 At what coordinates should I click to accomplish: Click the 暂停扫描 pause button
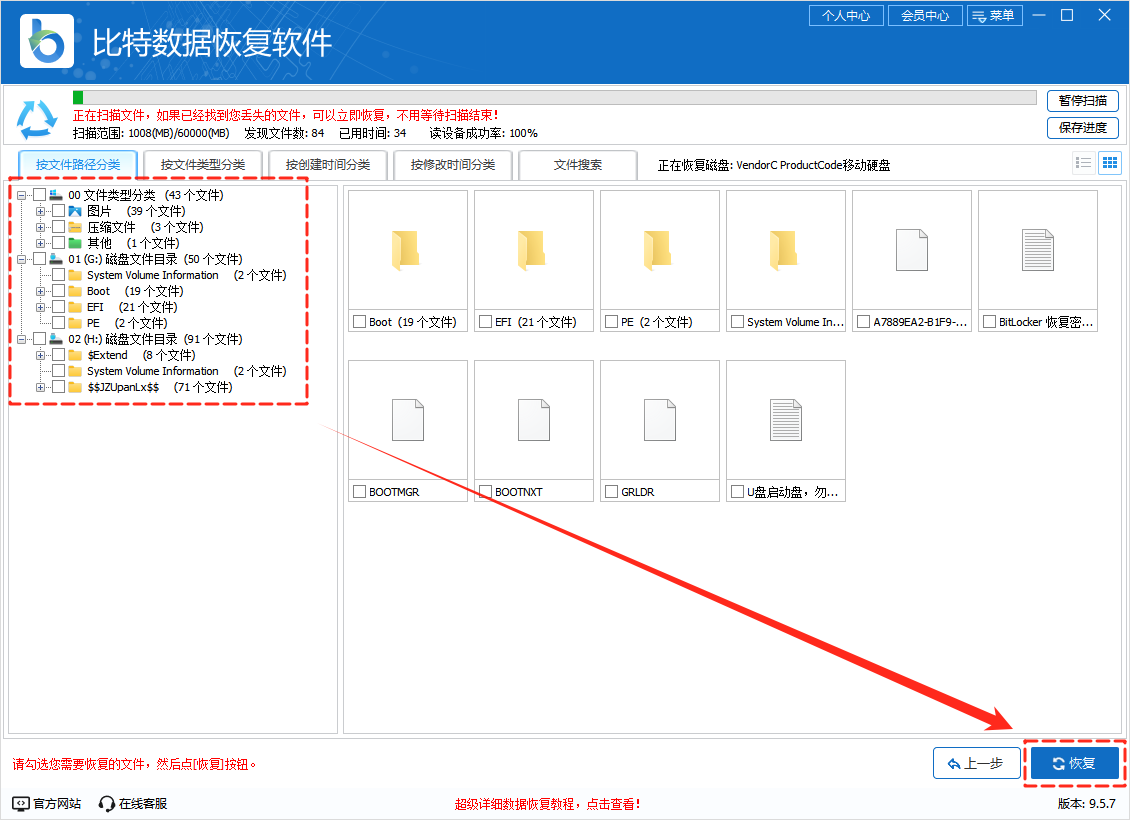coord(1083,101)
